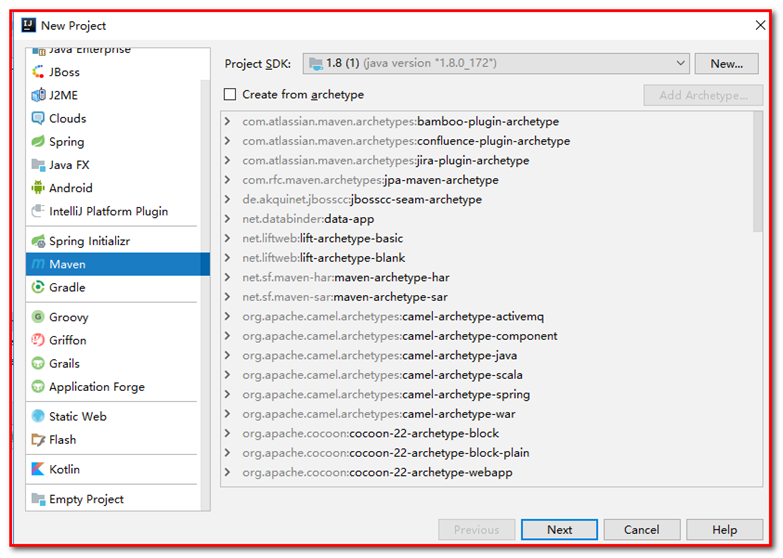
Task: Expand camel-archetype-activemq entry
Action: pyautogui.click(x=228, y=316)
